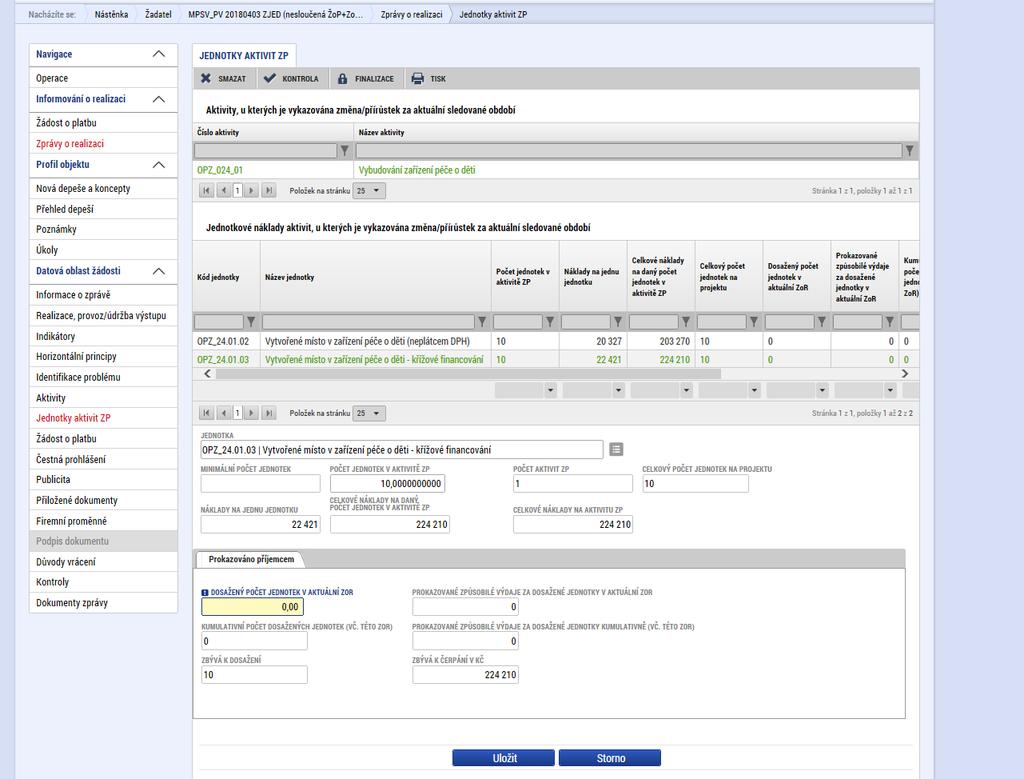Open Žadatel in the breadcrumb
Viewport: 1024px width, 779px height.
pos(158,14)
